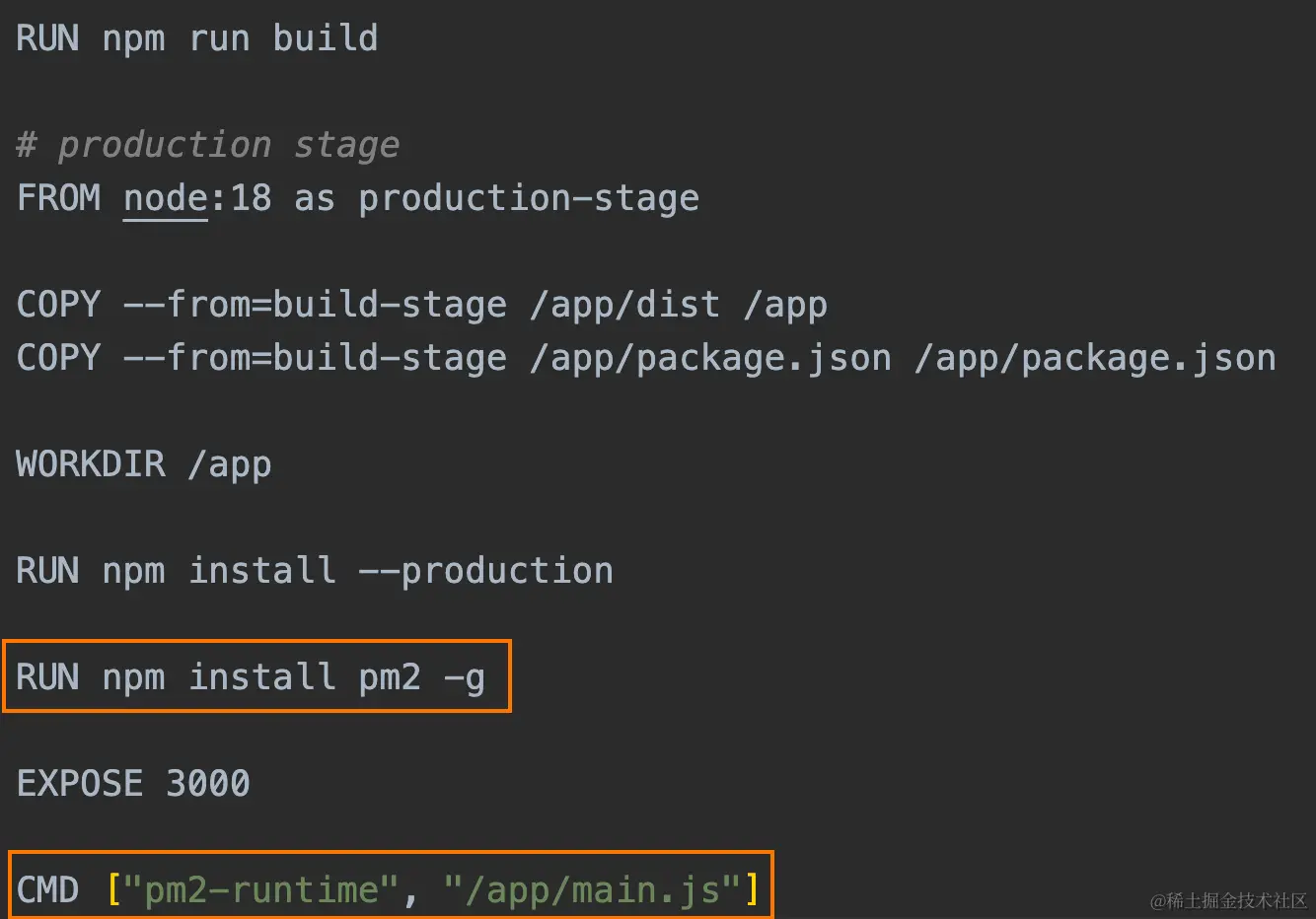Click the 'WORKDIR /app' line
The height and width of the screenshot is (919, 1316).
point(143,464)
